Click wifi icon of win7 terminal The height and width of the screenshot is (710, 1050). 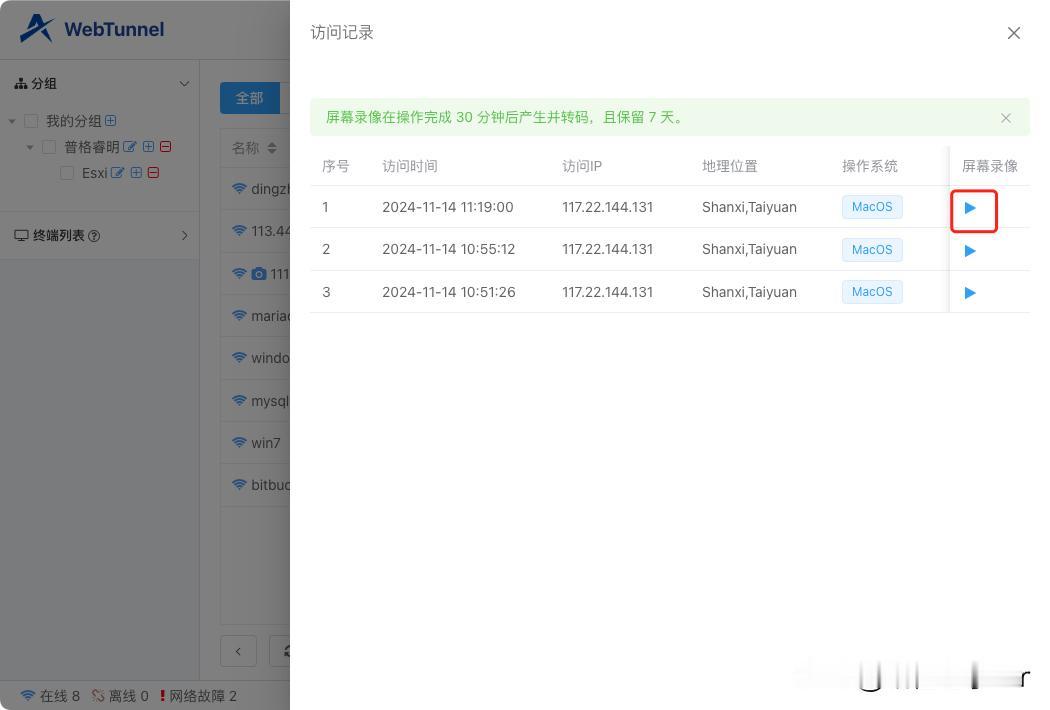pyautogui.click(x=239, y=443)
